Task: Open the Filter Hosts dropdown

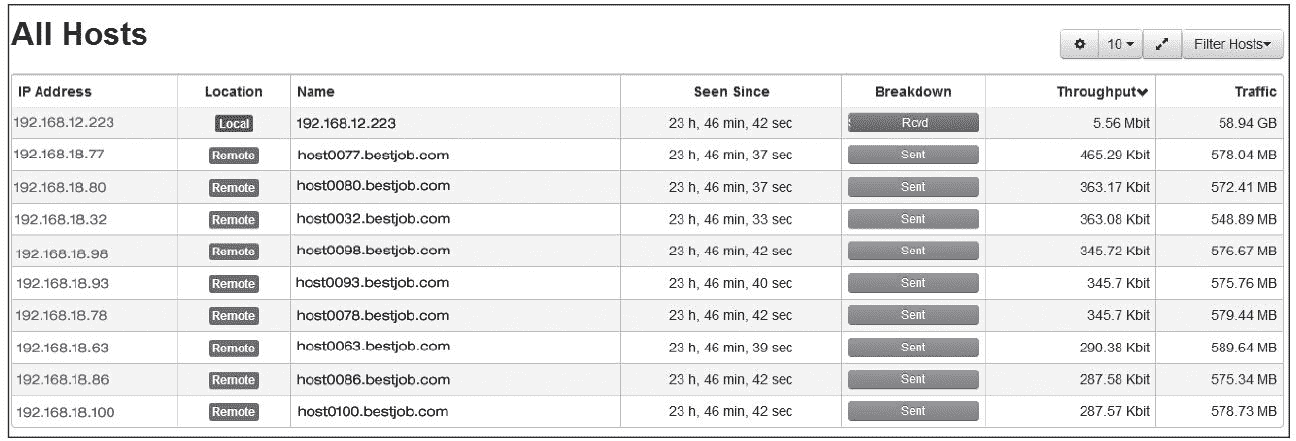Action: click(1232, 45)
